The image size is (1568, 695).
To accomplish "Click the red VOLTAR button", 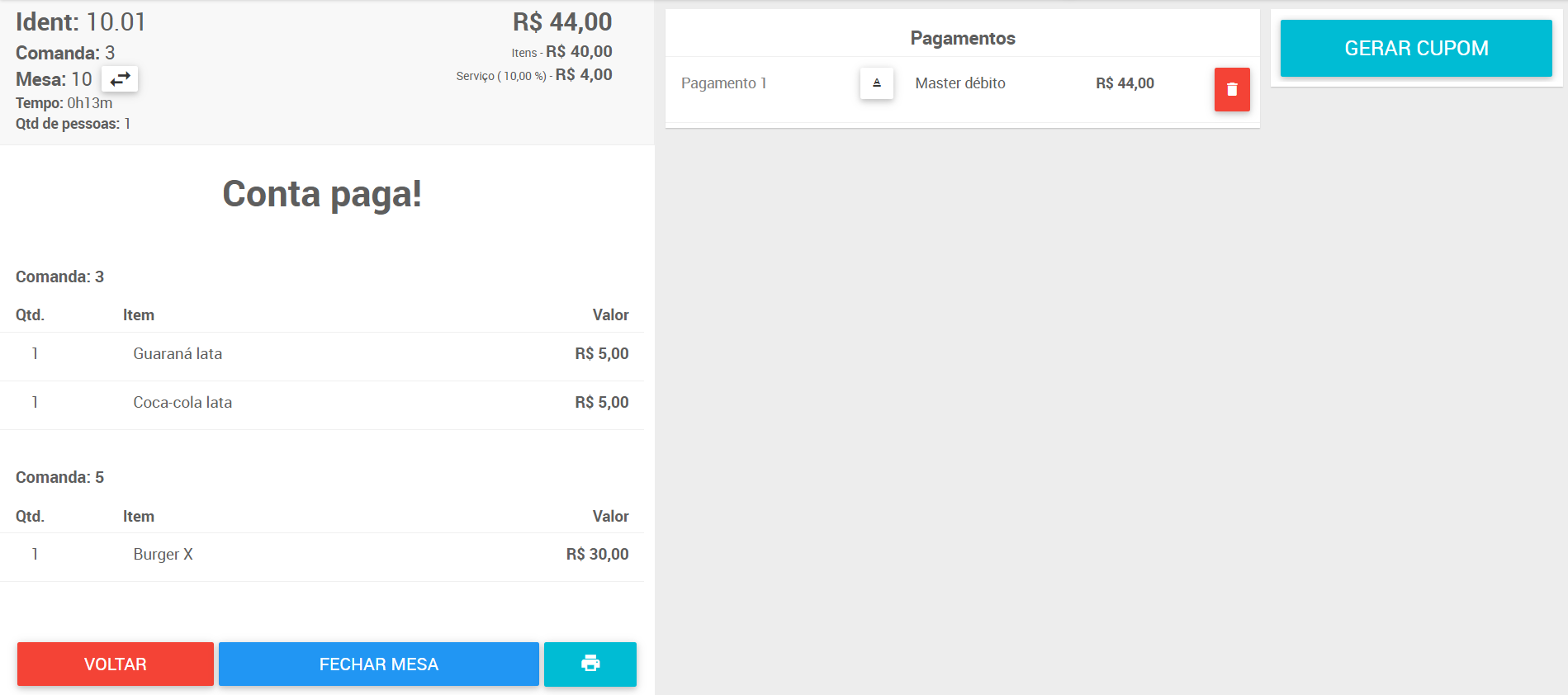I will coord(116,664).
